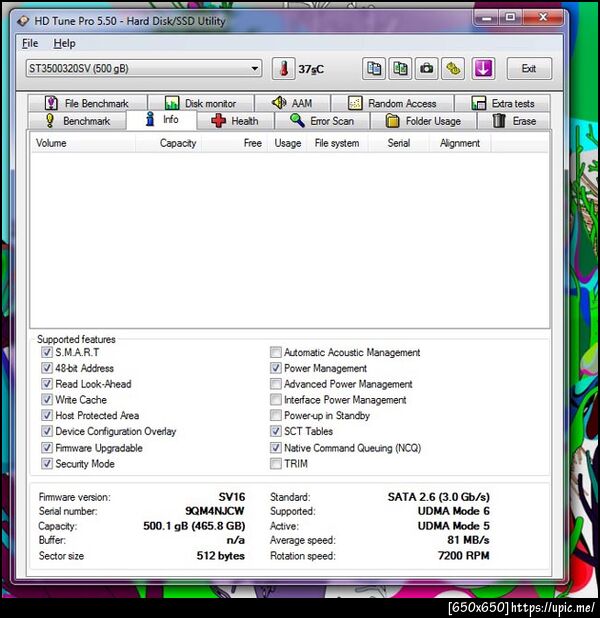Open the Help menu

[64, 43]
